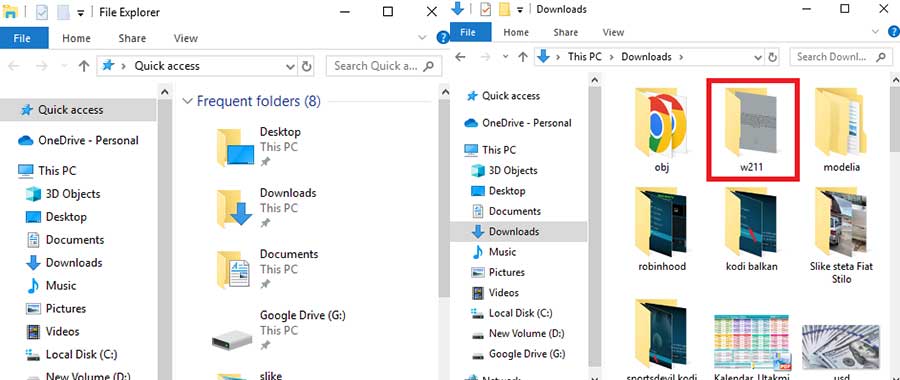Open the Home tab in Downloads window
This screenshot has height=380, width=900.
[516, 32]
